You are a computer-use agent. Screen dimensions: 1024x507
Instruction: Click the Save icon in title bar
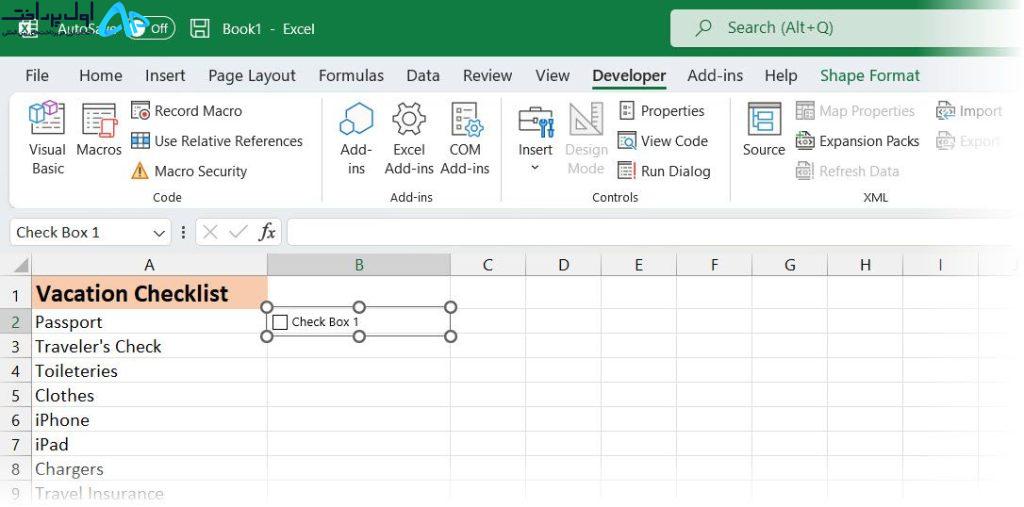pos(200,28)
